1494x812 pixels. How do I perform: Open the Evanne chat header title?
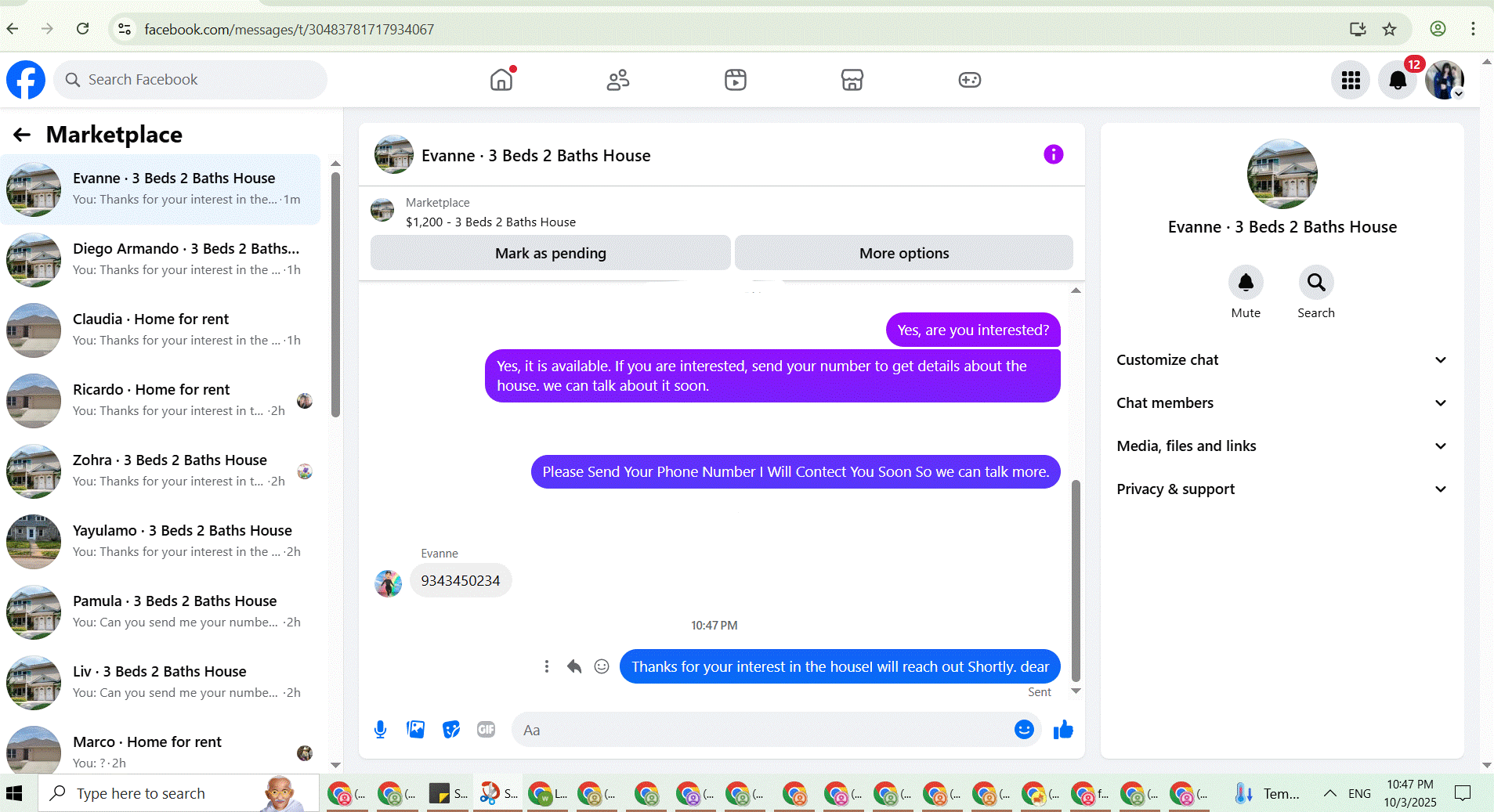536,156
